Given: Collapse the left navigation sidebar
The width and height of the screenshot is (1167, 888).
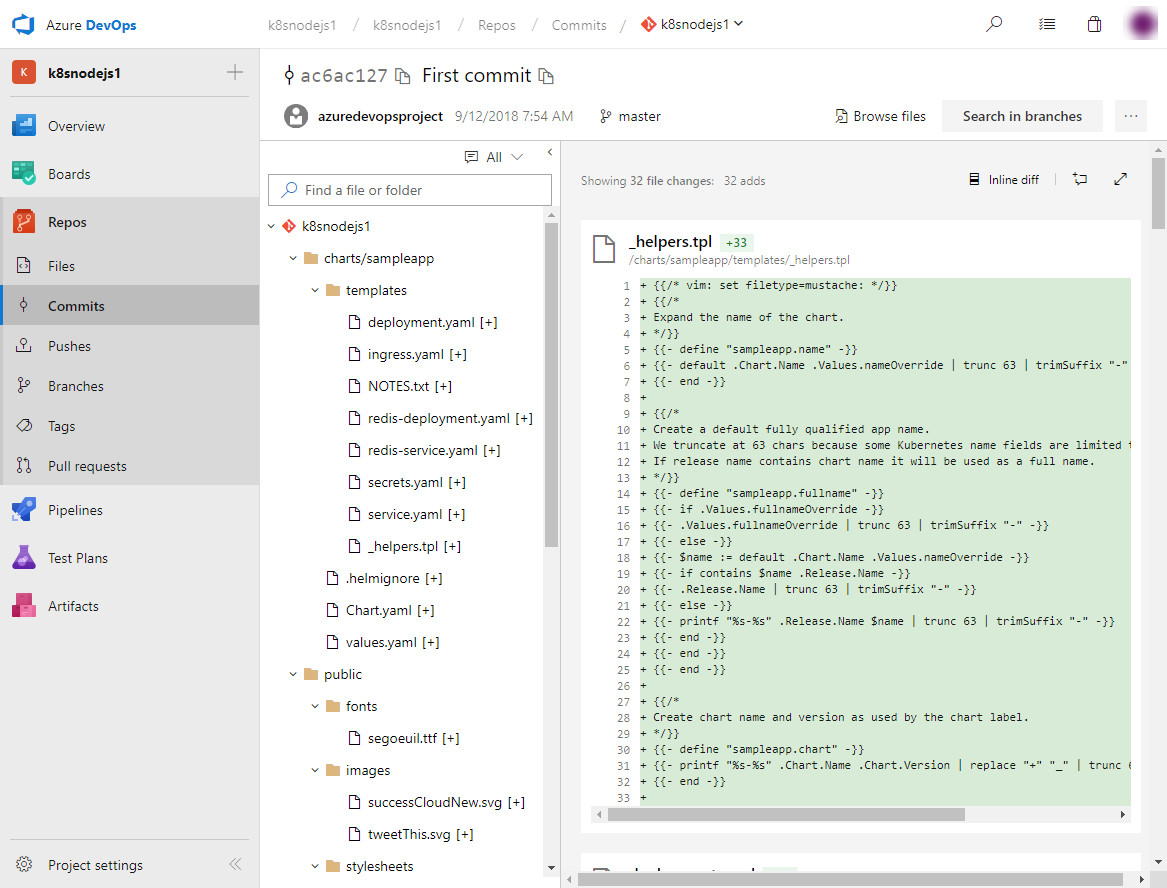Looking at the screenshot, I should [235, 865].
